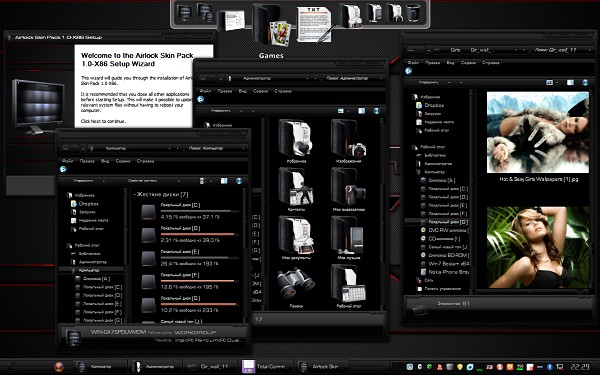Click the Поиск: Gr_wal_11 search field
The width and height of the screenshot is (600, 375).
(x=562, y=50)
